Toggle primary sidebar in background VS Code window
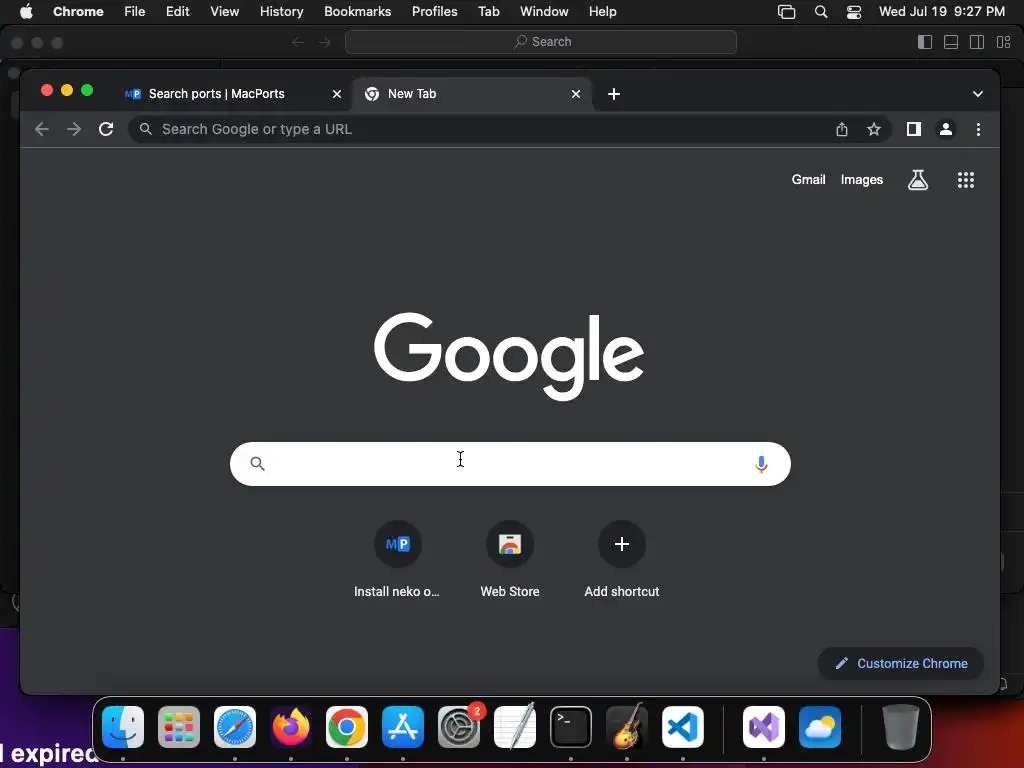 [x=925, y=42]
